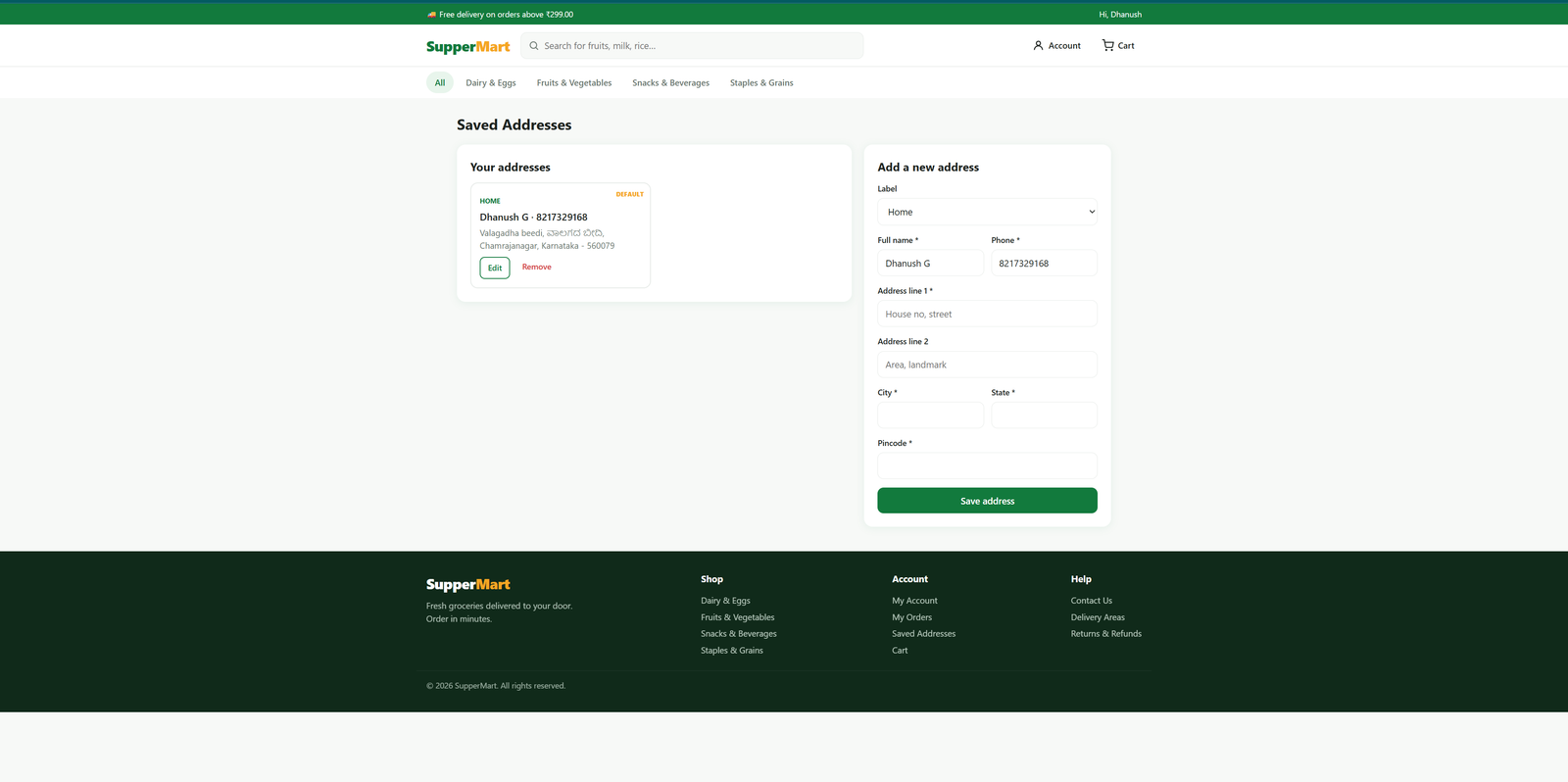The image size is (1568, 782).
Task: Open footer Cart link
Action: click(x=900, y=651)
